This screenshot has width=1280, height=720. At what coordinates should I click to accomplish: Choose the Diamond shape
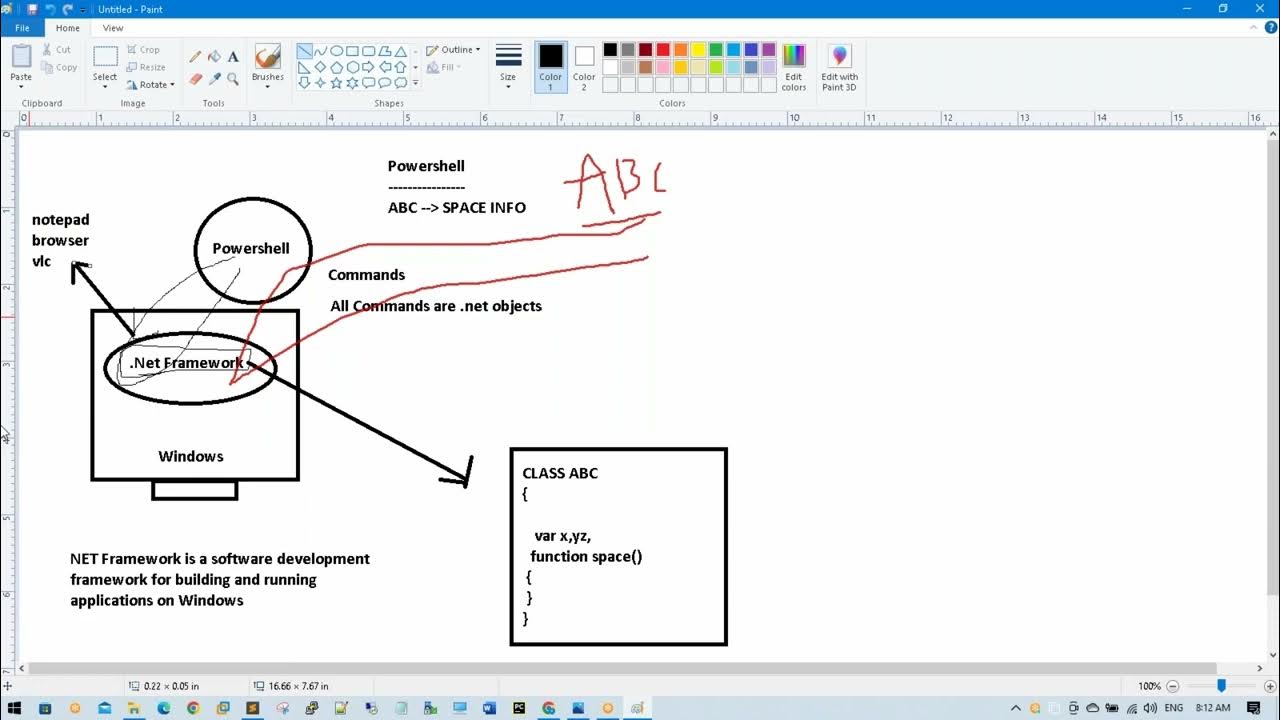320,67
